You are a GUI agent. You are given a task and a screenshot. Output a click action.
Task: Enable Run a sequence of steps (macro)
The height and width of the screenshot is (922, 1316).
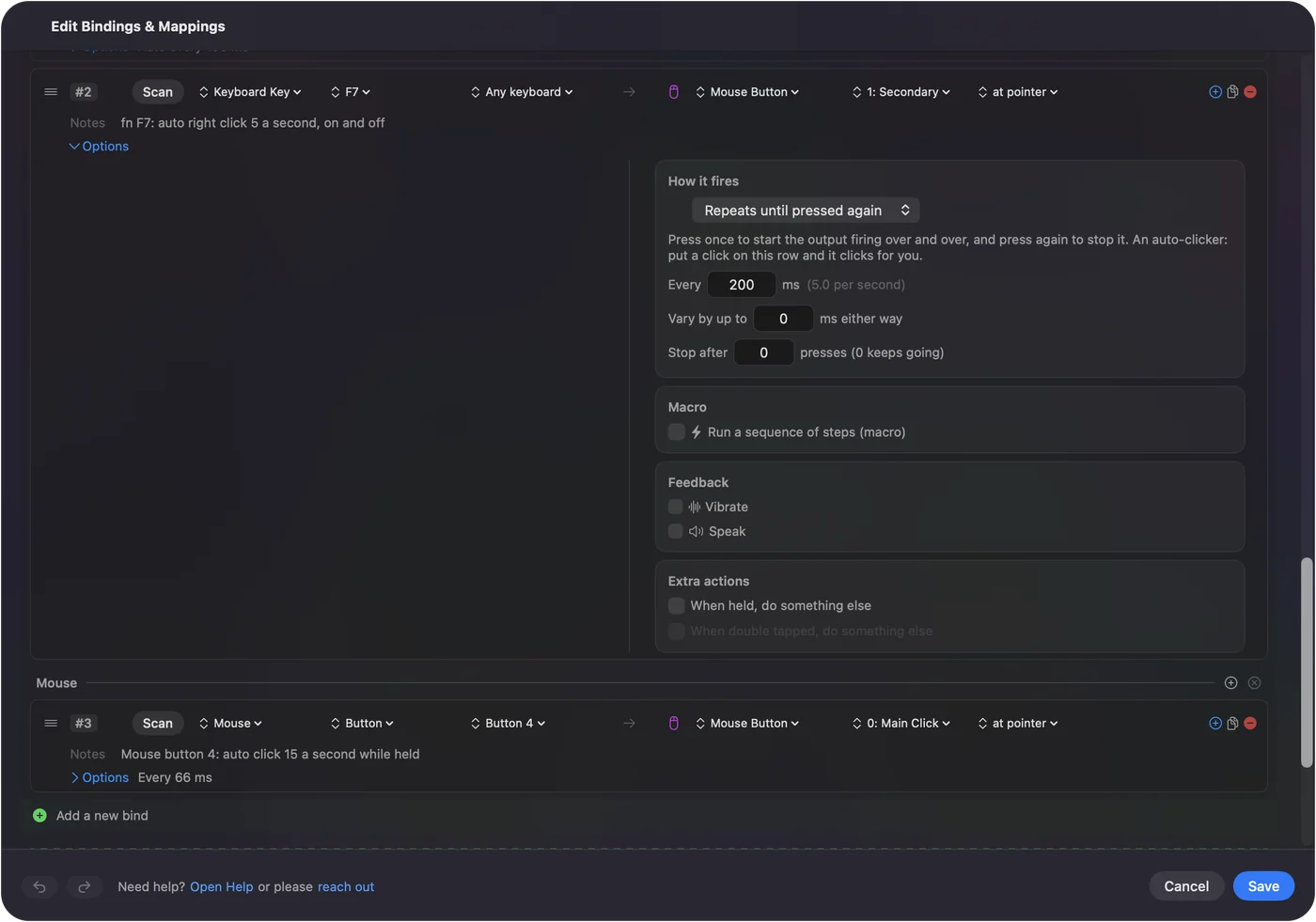coord(677,432)
